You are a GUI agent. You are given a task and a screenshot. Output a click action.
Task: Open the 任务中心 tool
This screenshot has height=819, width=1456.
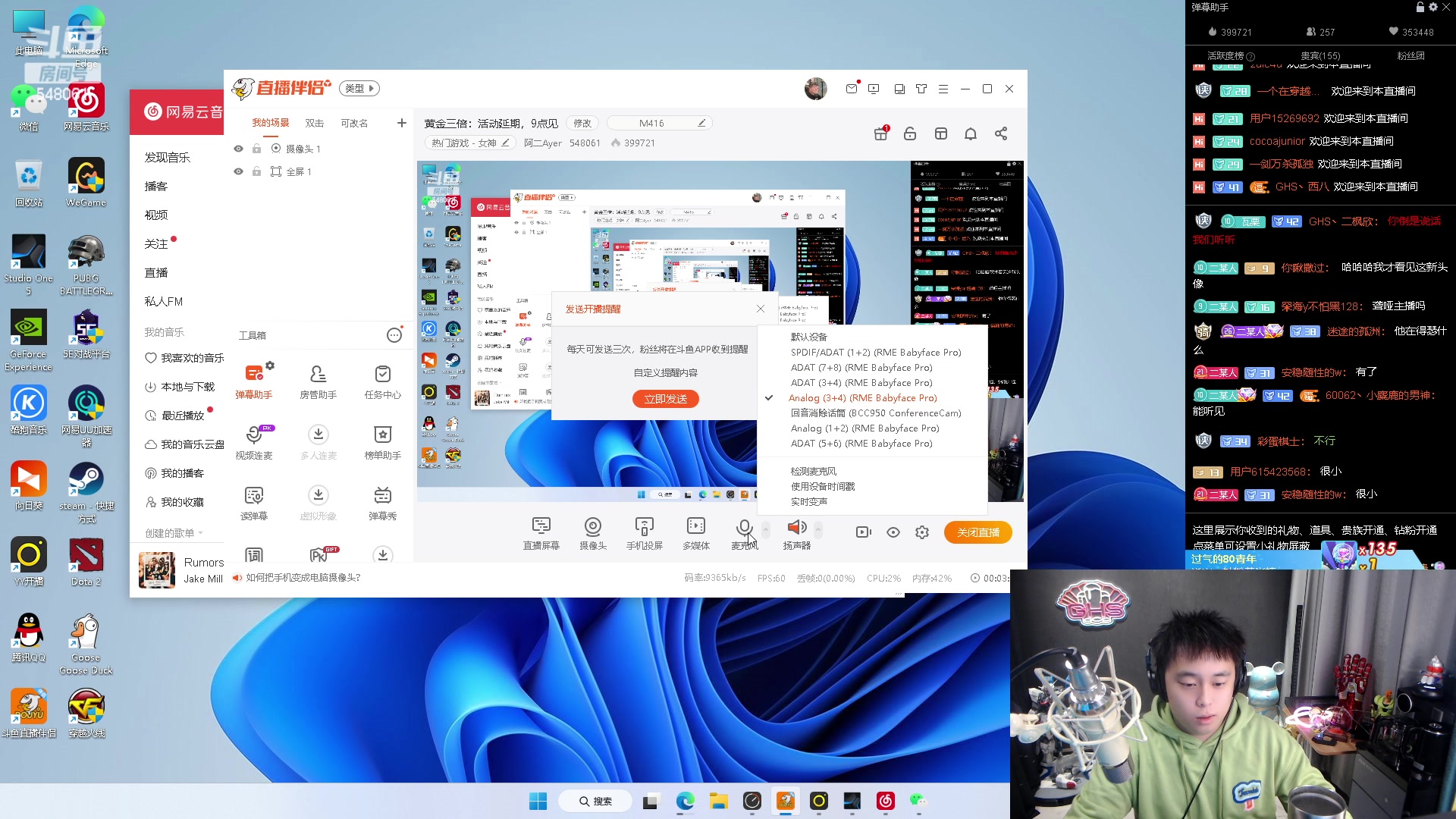pos(382,381)
